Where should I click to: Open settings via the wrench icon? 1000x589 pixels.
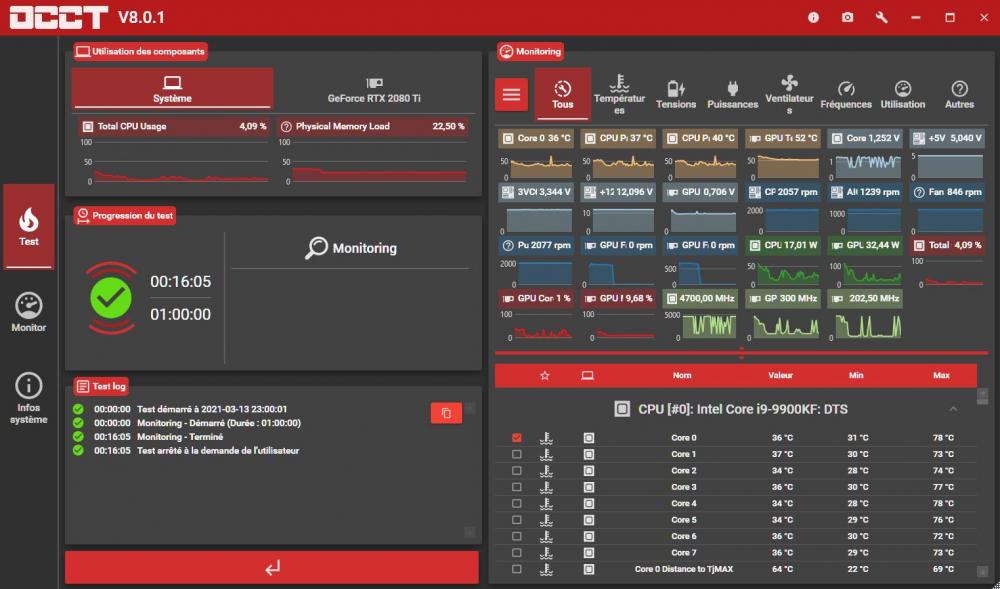point(881,17)
